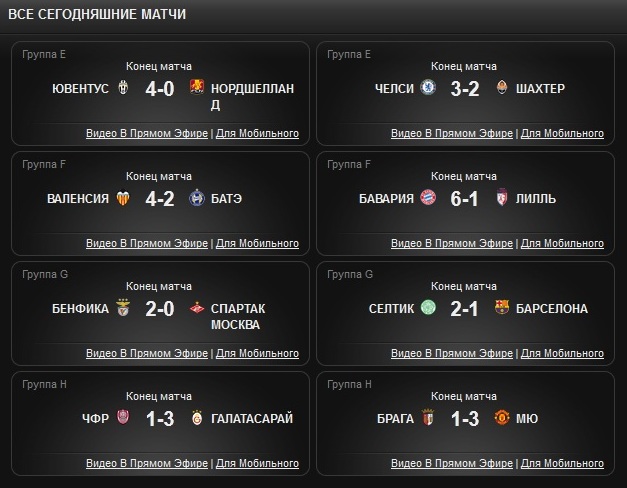Click the Nordsjaelland club crest icon
The width and height of the screenshot is (627, 488).
[x=196, y=88]
